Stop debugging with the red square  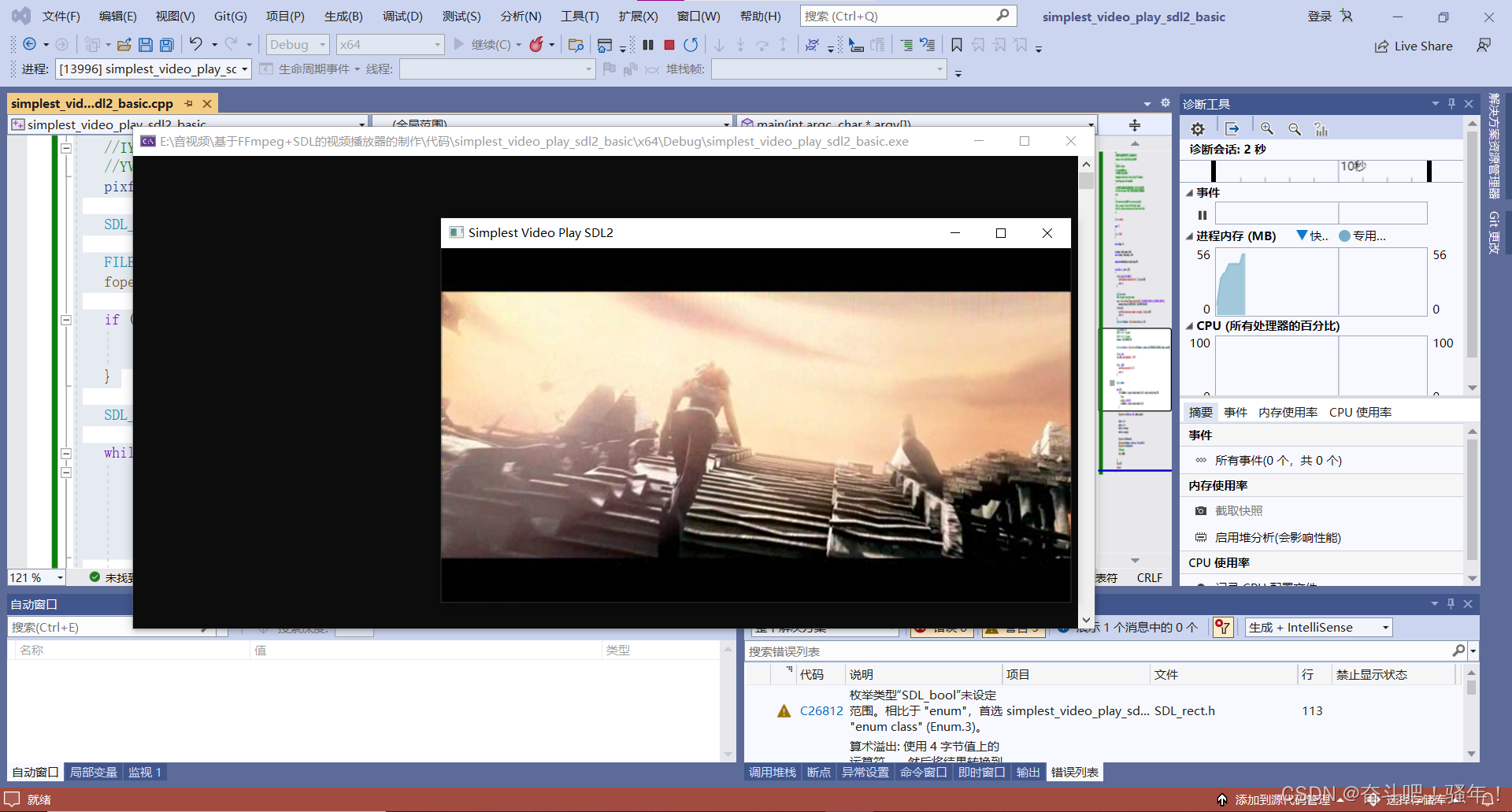pos(669,45)
